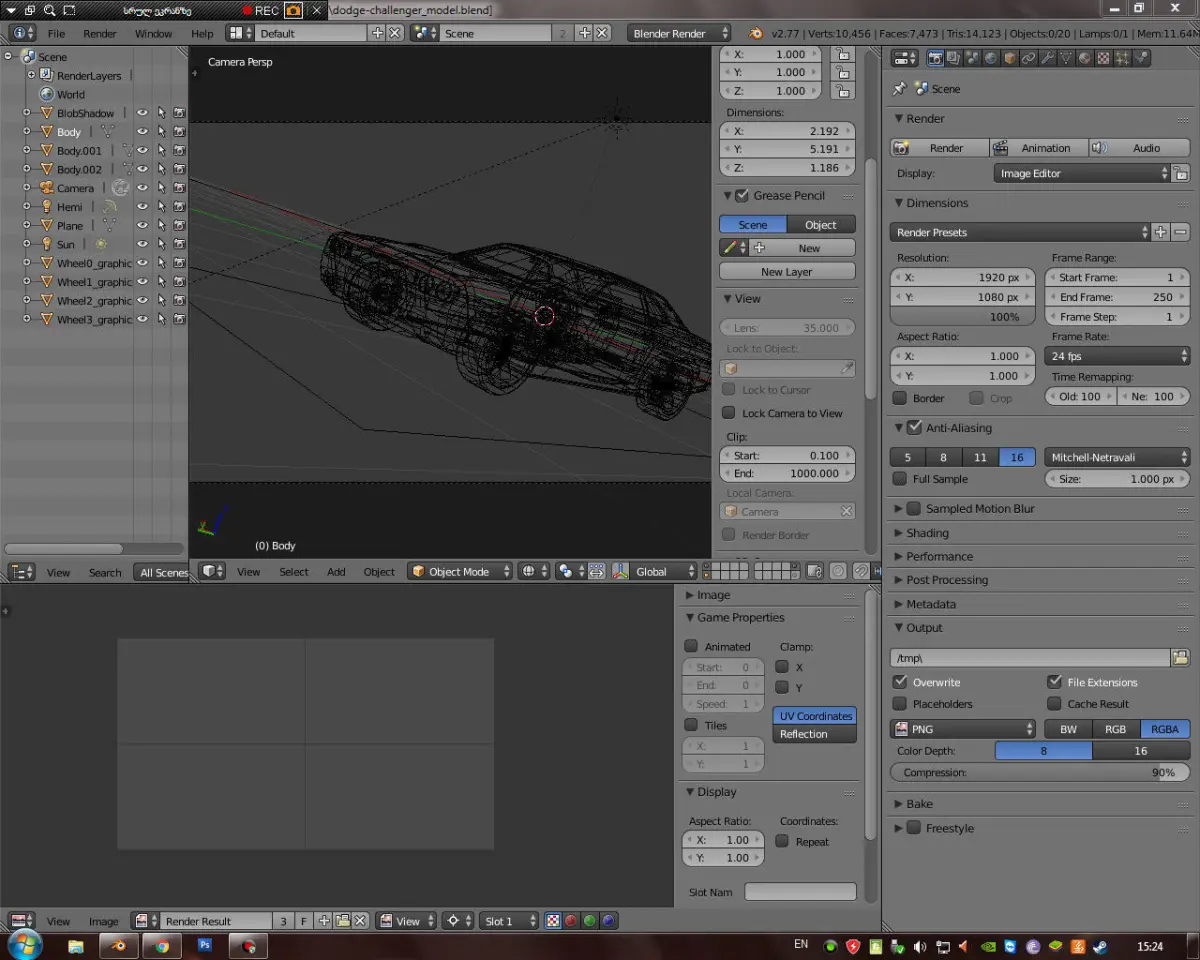Show the red channel in image editor
Image resolution: width=1200 pixels, height=960 pixels.
[x=571, y=921]
